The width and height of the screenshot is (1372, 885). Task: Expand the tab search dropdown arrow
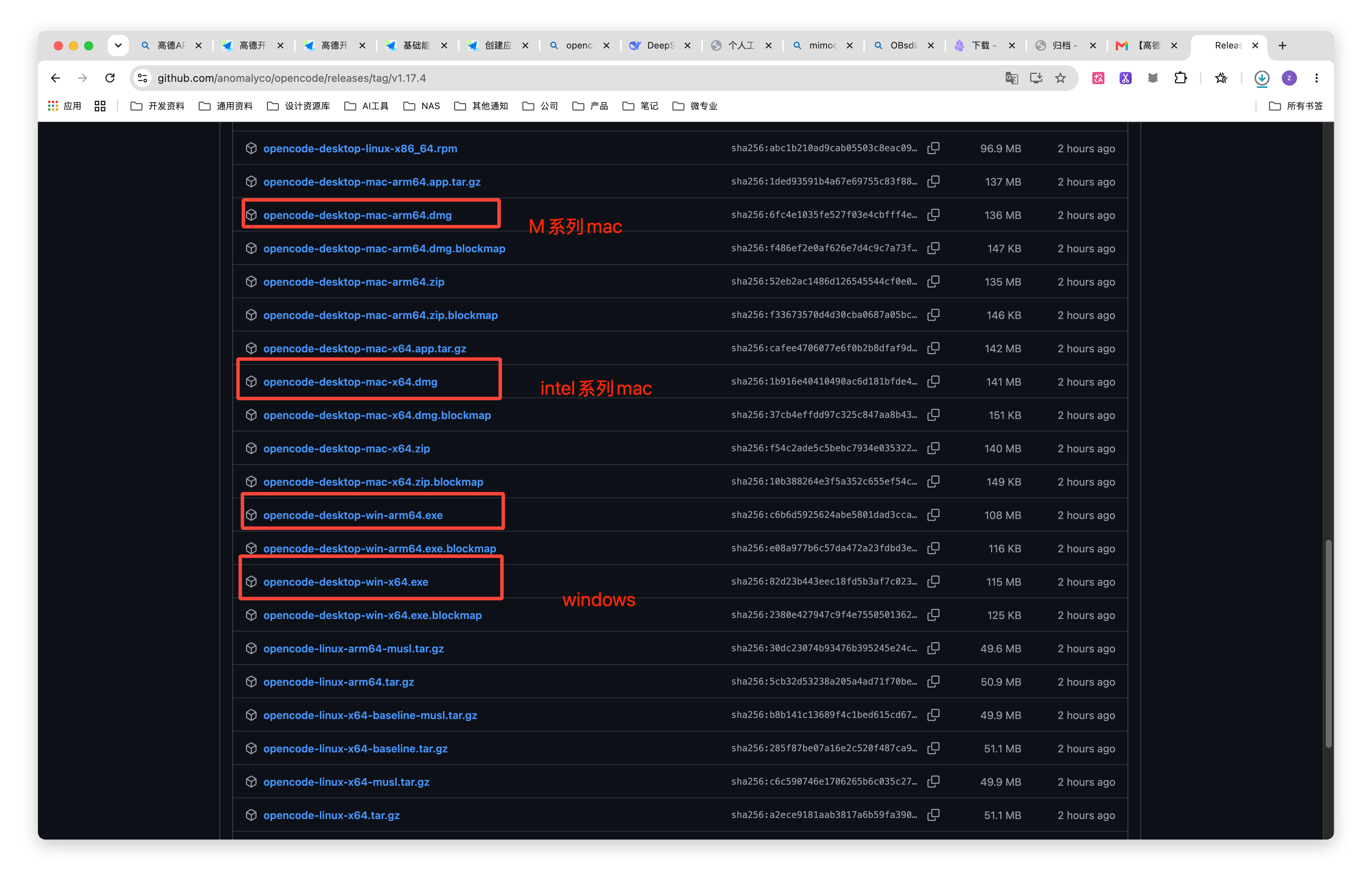(118, 45)
